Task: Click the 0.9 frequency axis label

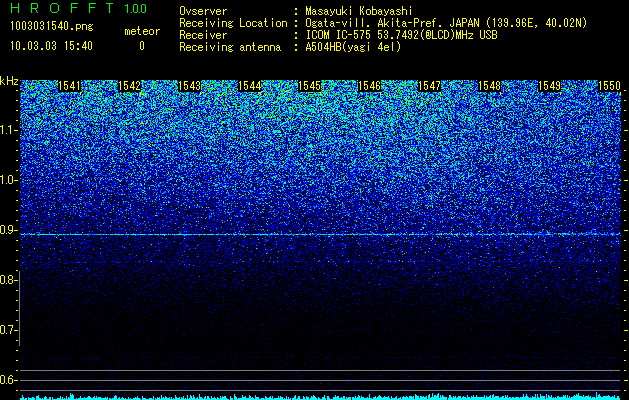Action: pyautogui.click(x=8, y=230)
